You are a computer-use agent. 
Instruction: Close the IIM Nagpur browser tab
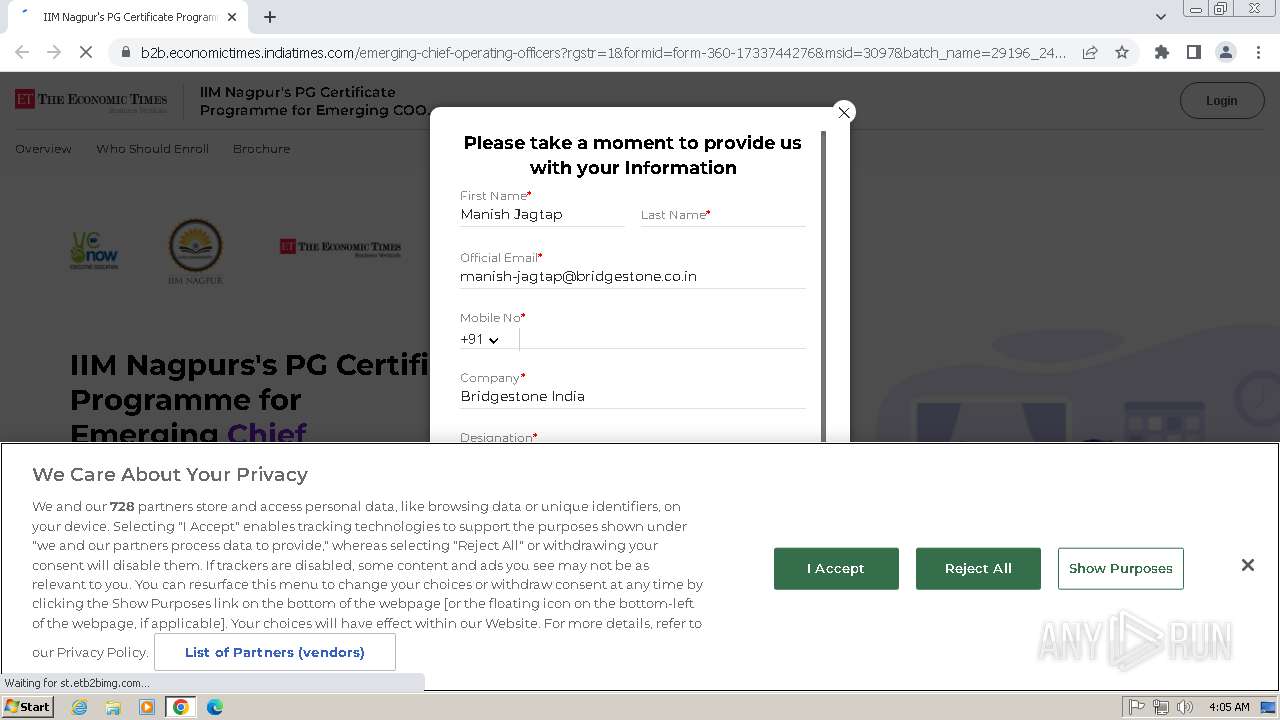[x=232, y=17]
